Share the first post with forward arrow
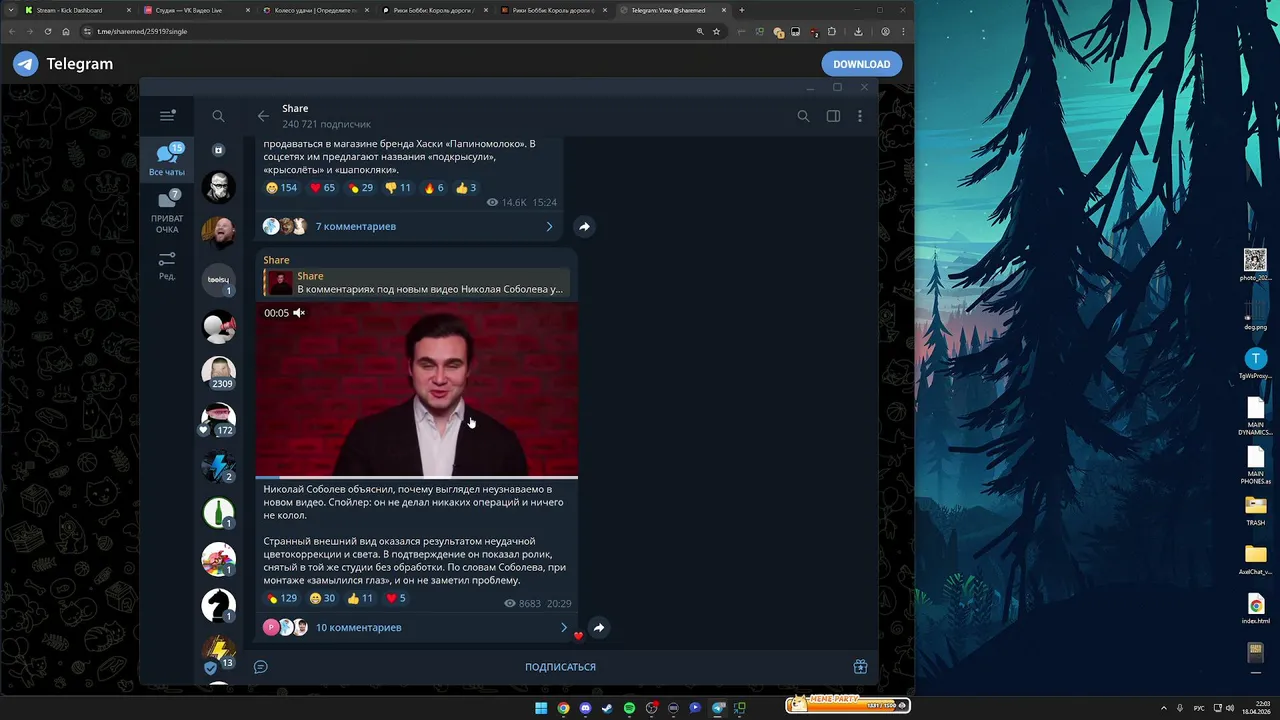Image resolution: width=1280 pixels, height=720 pixels. pyautogui.click(x=584, y=227)
